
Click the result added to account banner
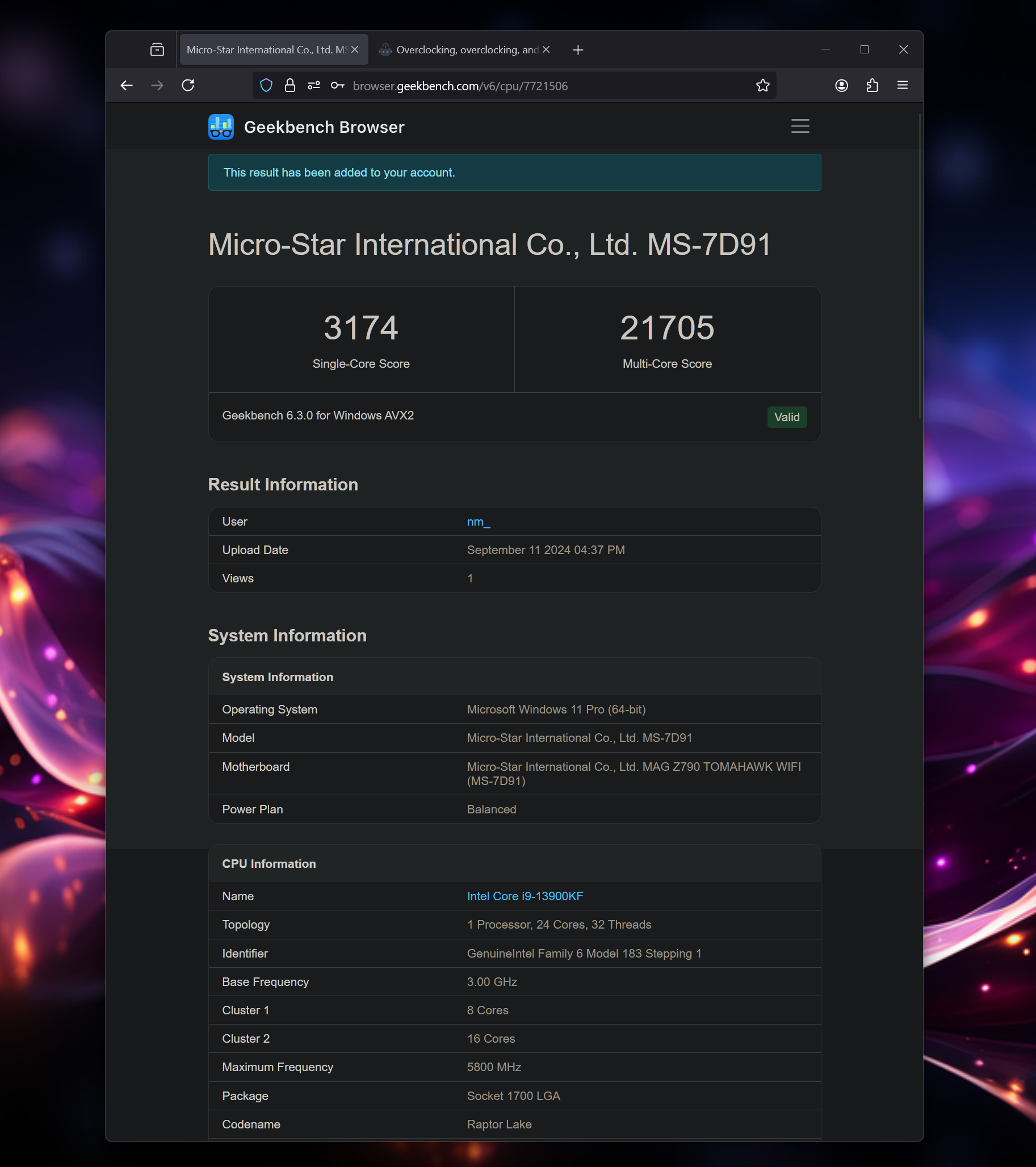point(514,173)
